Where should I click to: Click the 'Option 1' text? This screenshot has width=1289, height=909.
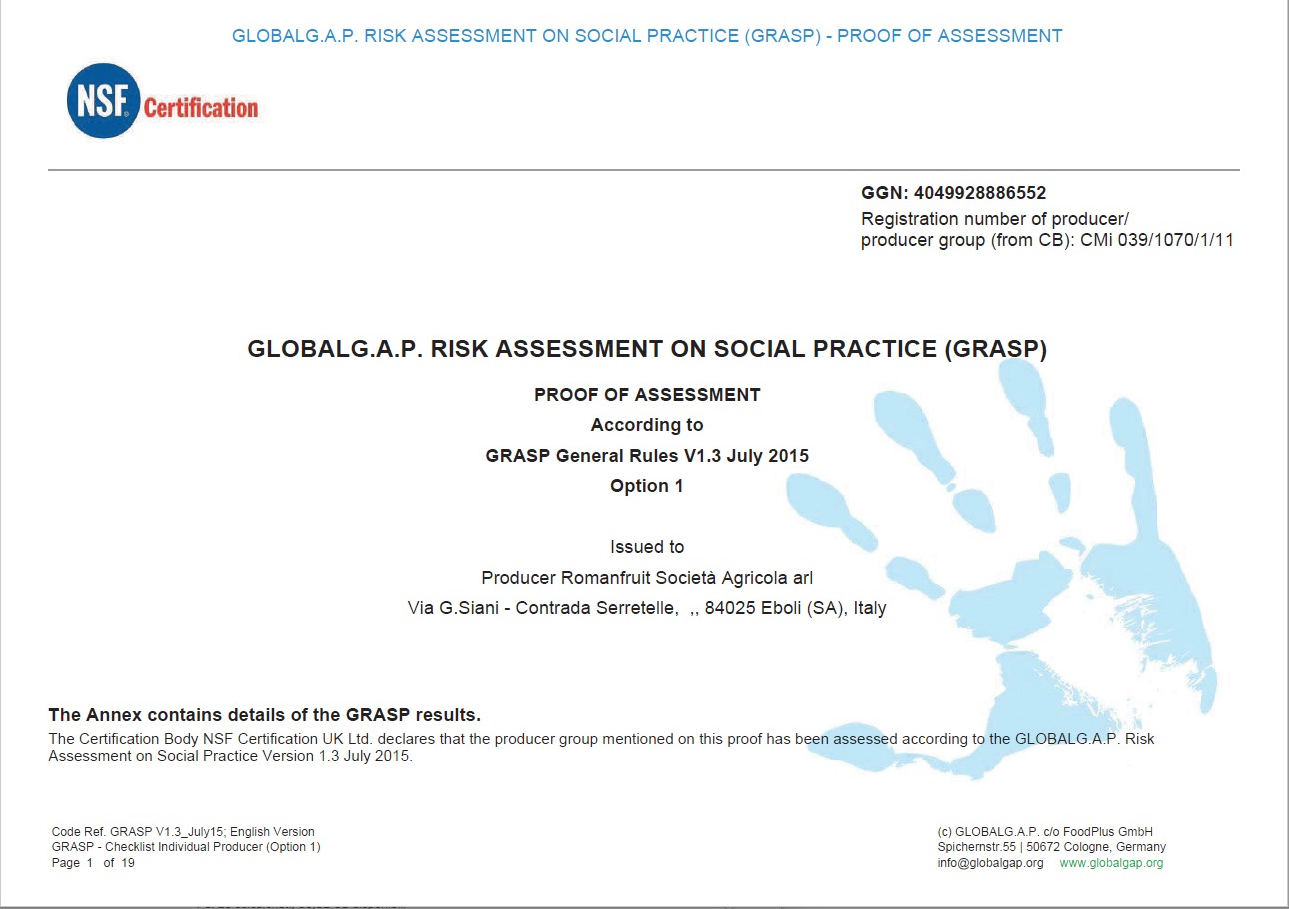tap(647, 486)
